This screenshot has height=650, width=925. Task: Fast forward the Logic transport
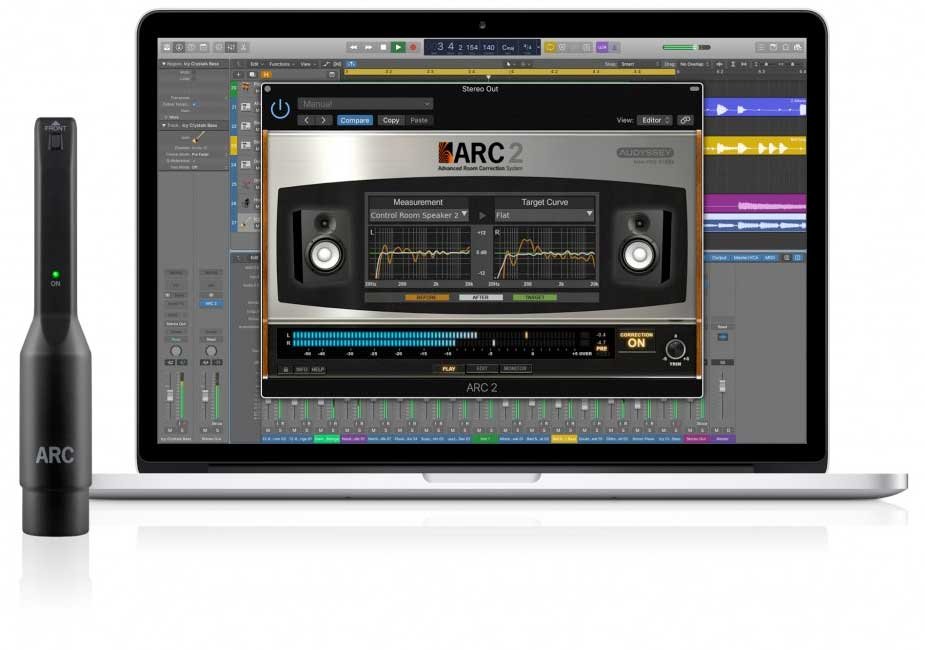[369, 47]
